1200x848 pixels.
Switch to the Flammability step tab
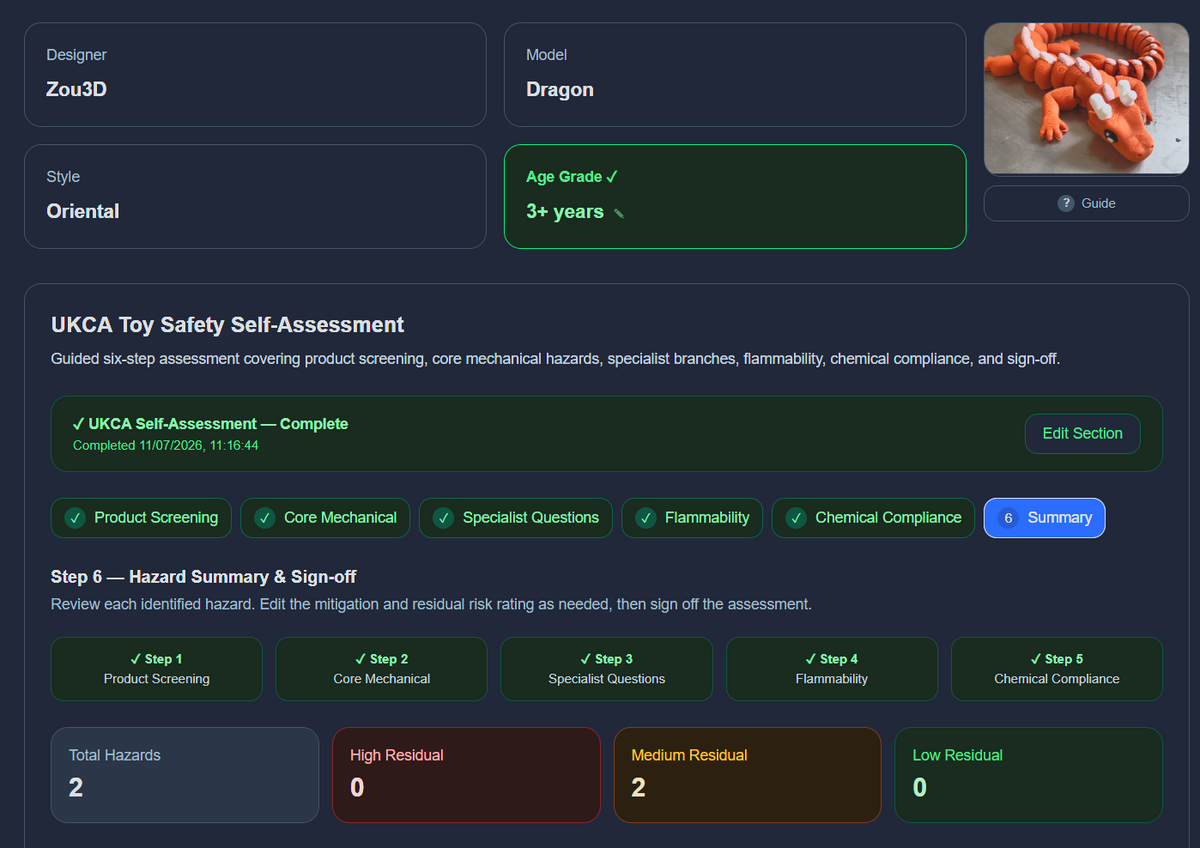tap(692, 518)
